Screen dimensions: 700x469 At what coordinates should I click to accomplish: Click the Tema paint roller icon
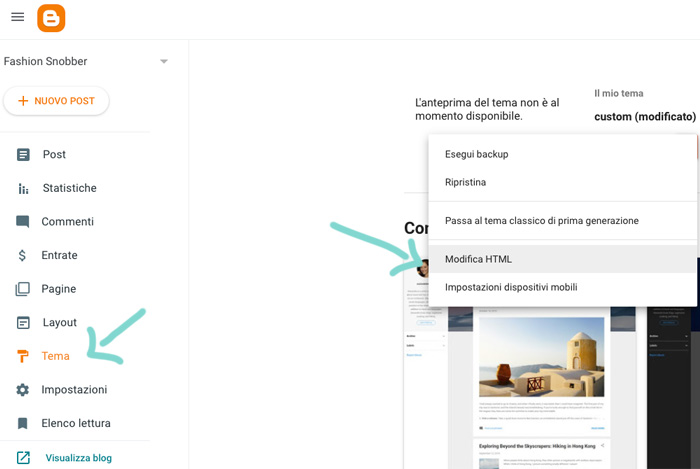point(22,356)
